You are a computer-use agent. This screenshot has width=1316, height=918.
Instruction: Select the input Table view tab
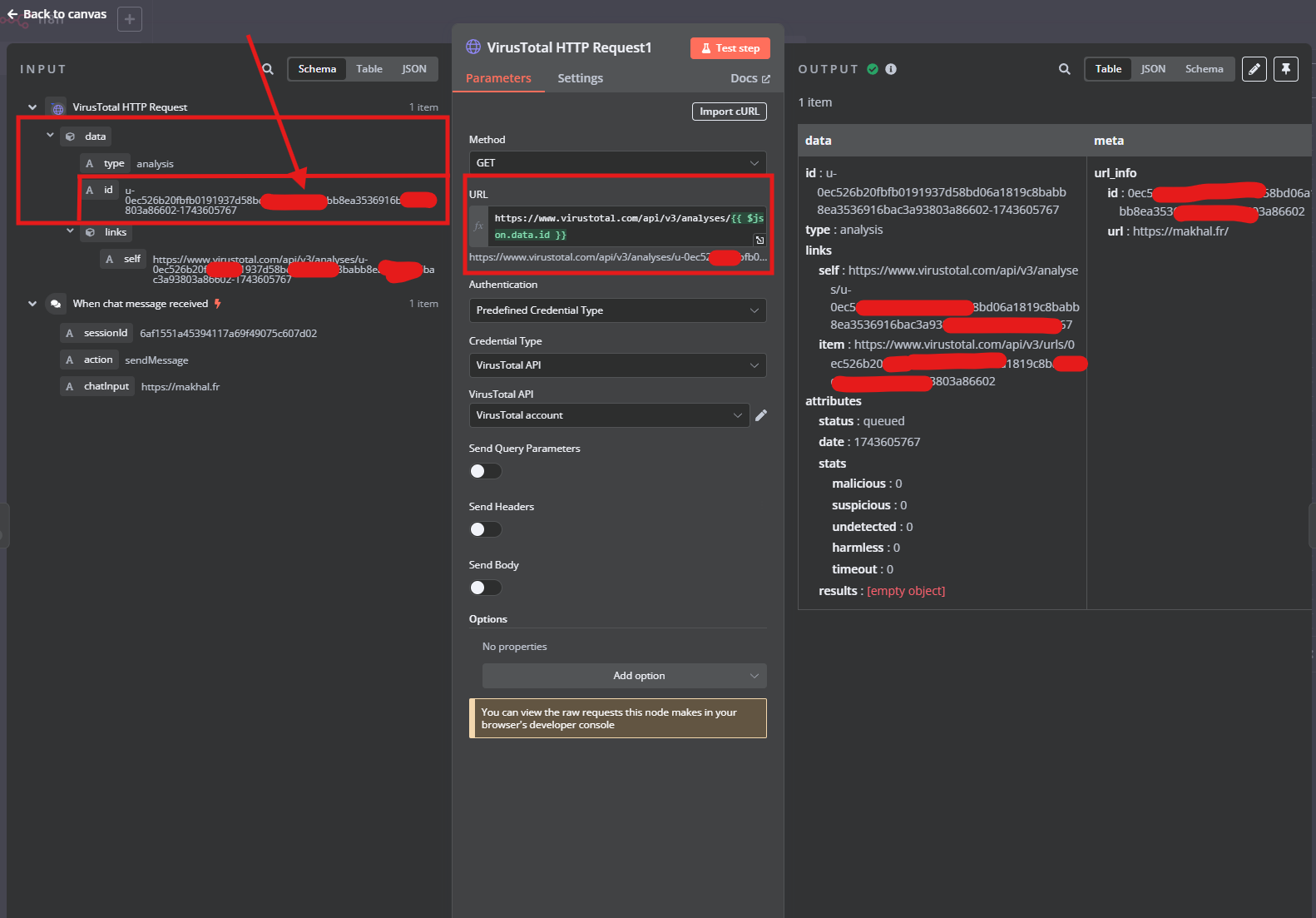(x=369, y=69)
